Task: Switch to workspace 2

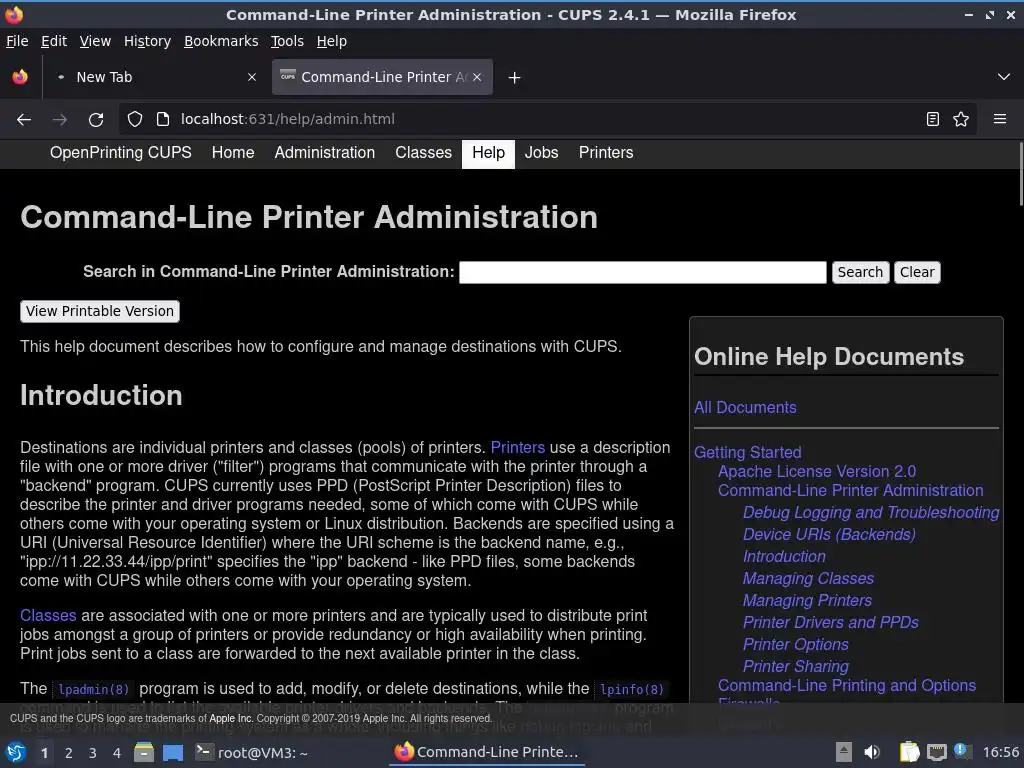Action: [69, 753]
